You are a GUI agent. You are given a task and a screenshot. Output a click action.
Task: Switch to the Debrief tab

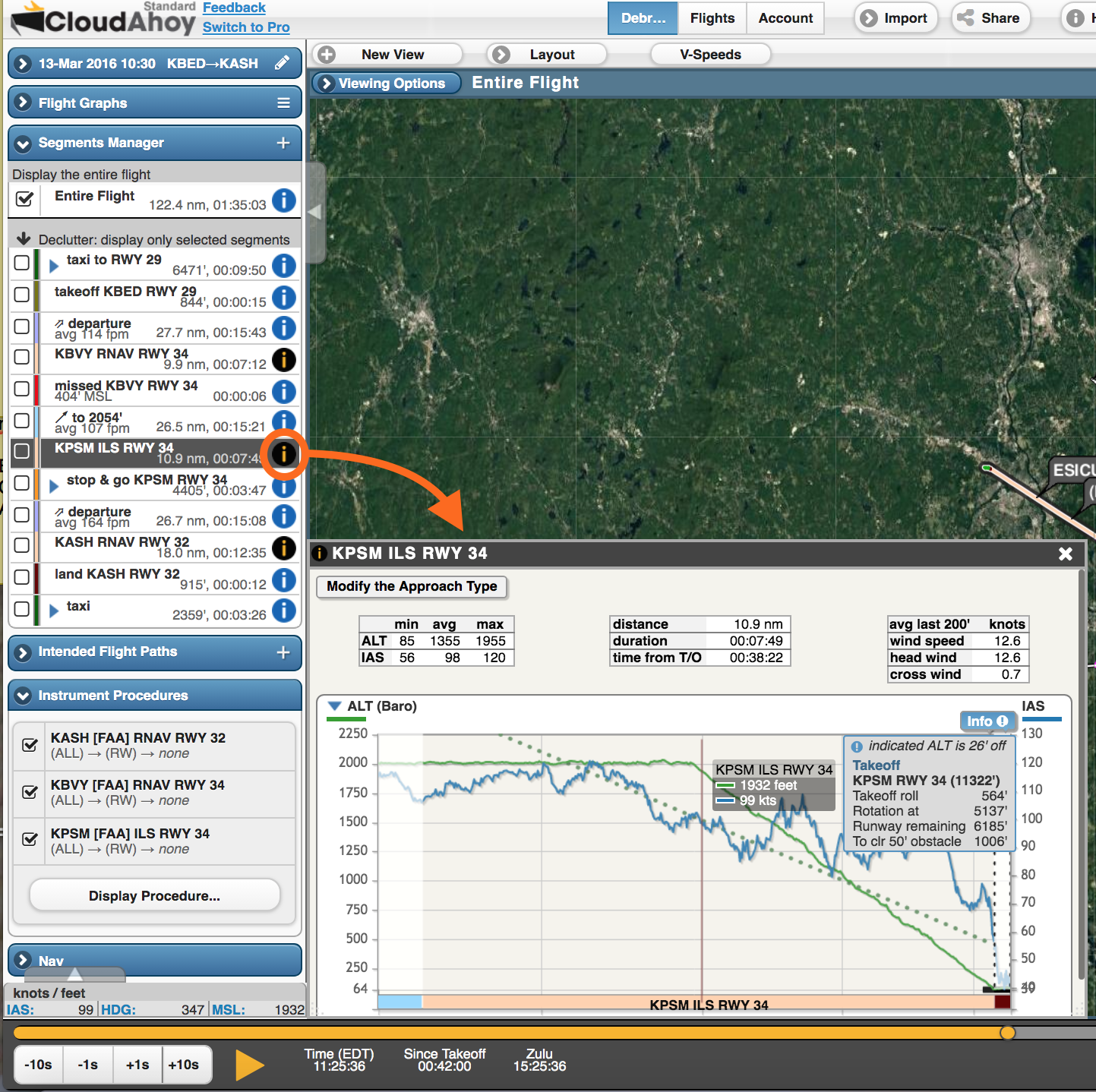(643, 18)
